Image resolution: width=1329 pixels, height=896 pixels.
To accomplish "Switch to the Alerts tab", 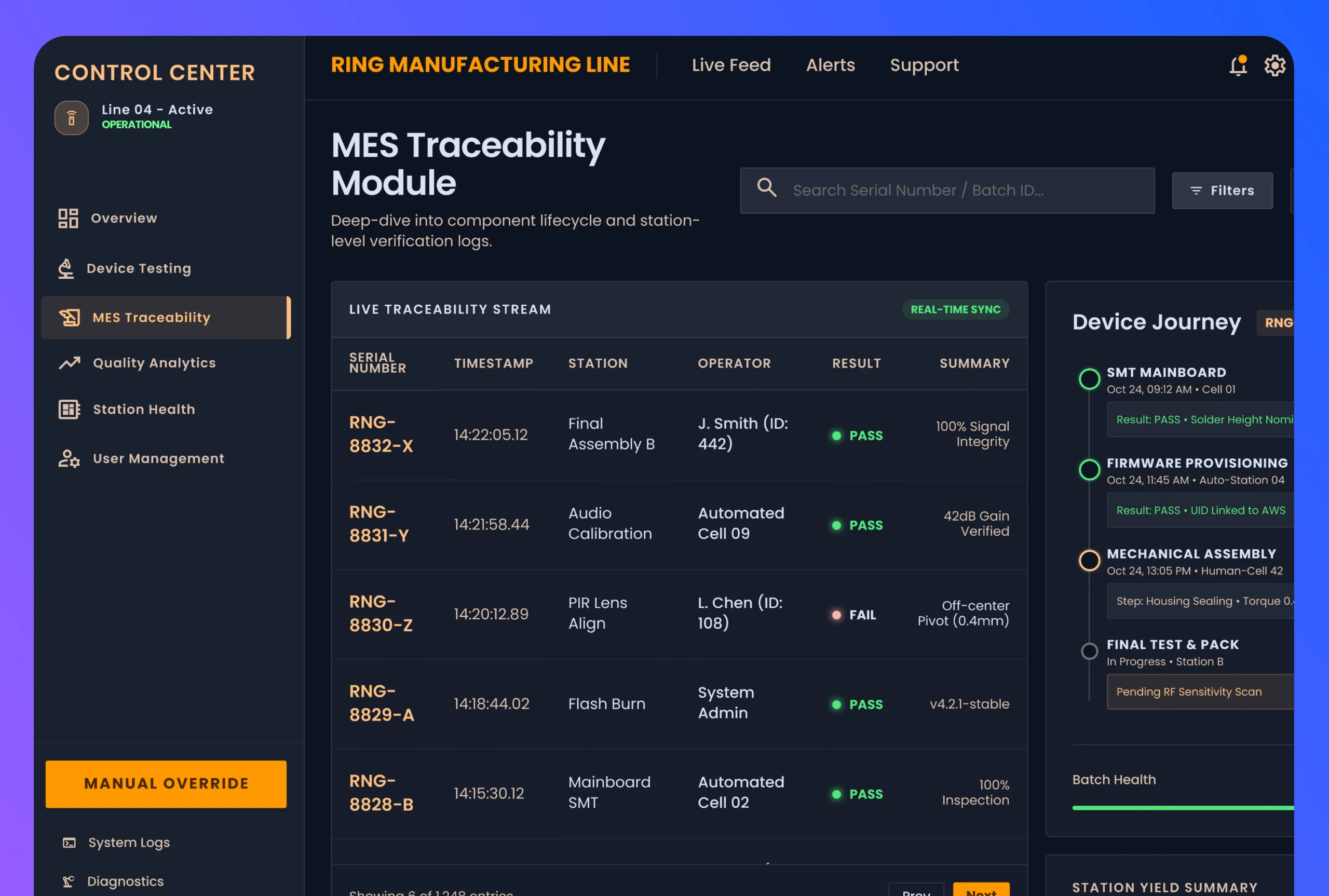I will coord(830,65).
